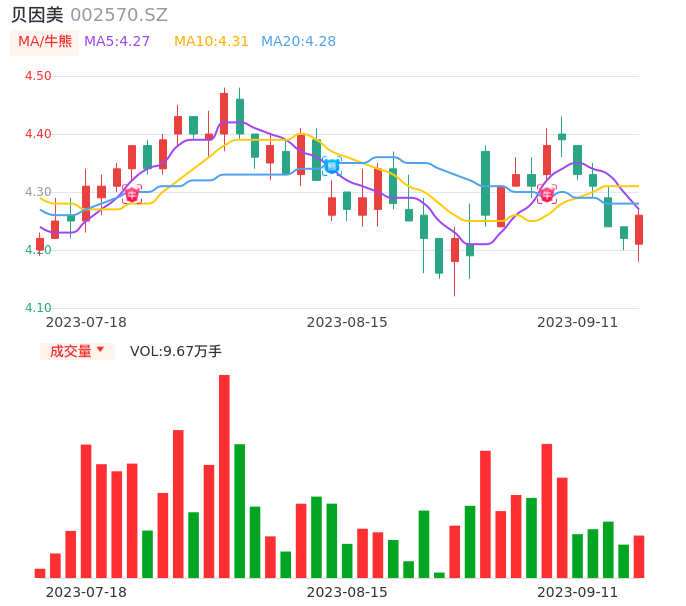Viewport: 686px width, 606px height.
Task: Click the 002570.SZ stock code
Action: pyautogui.click(x=119, y=15)
